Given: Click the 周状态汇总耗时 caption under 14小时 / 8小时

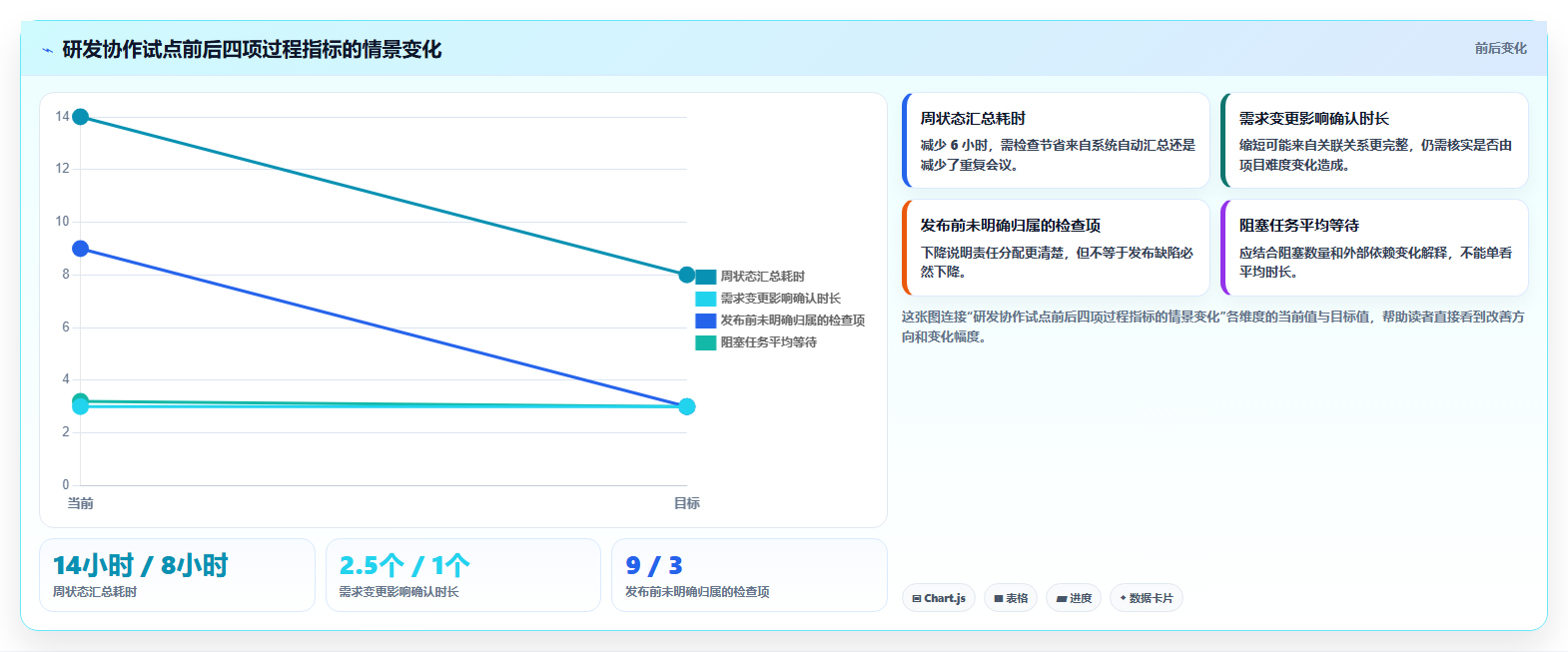Looking at the screenshot, I should pos(95,592).
